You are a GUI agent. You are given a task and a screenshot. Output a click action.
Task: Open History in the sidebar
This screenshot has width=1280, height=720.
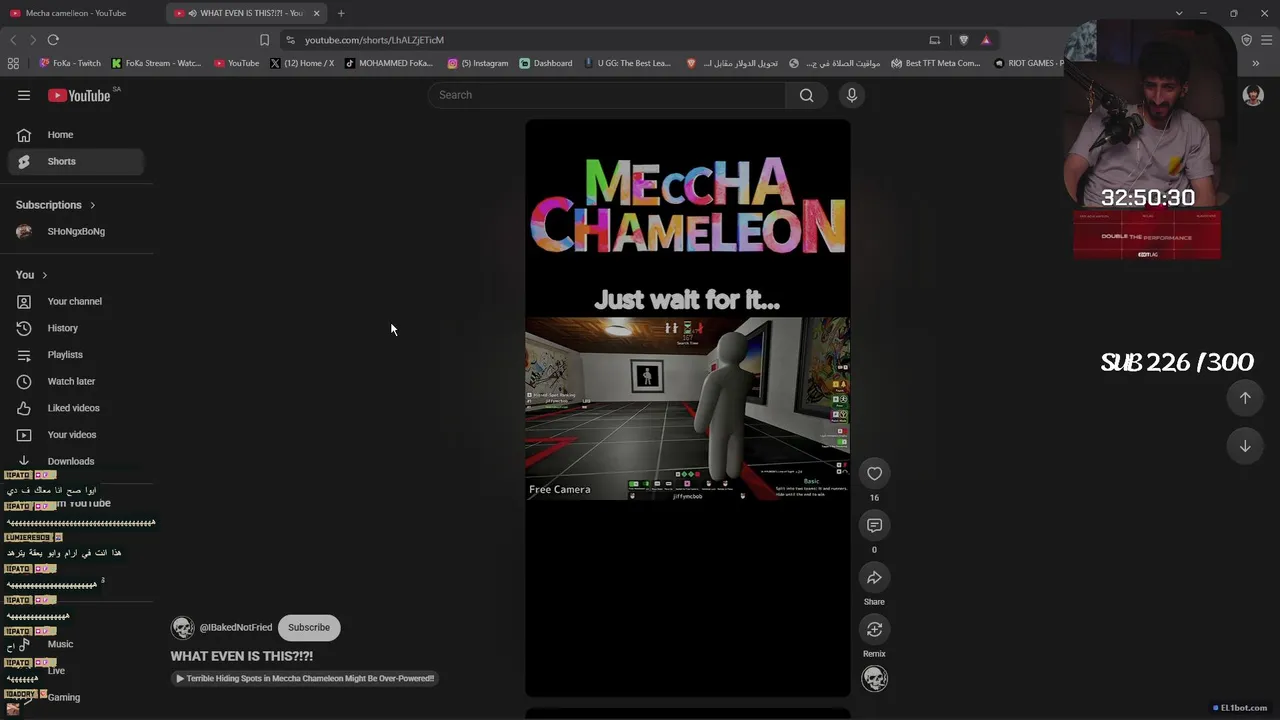pyautogui.click(x=76, y=328)
